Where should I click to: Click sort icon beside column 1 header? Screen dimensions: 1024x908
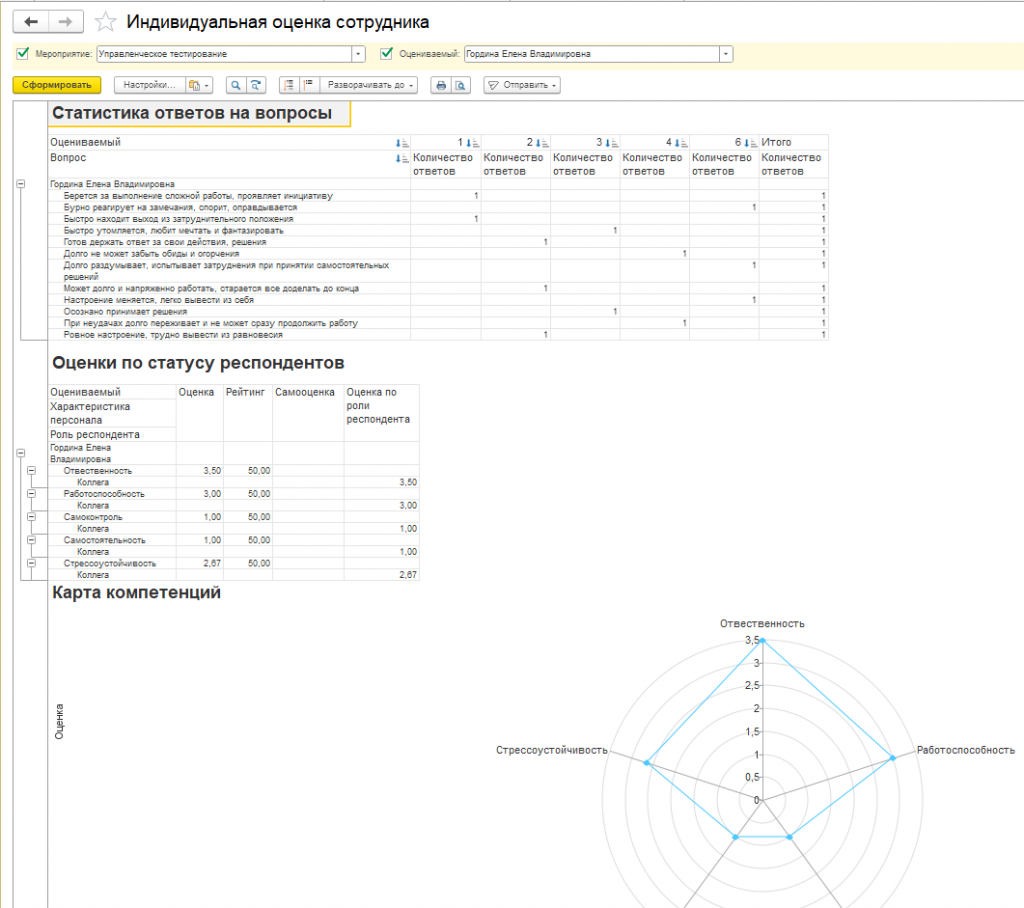coord(472,142)
